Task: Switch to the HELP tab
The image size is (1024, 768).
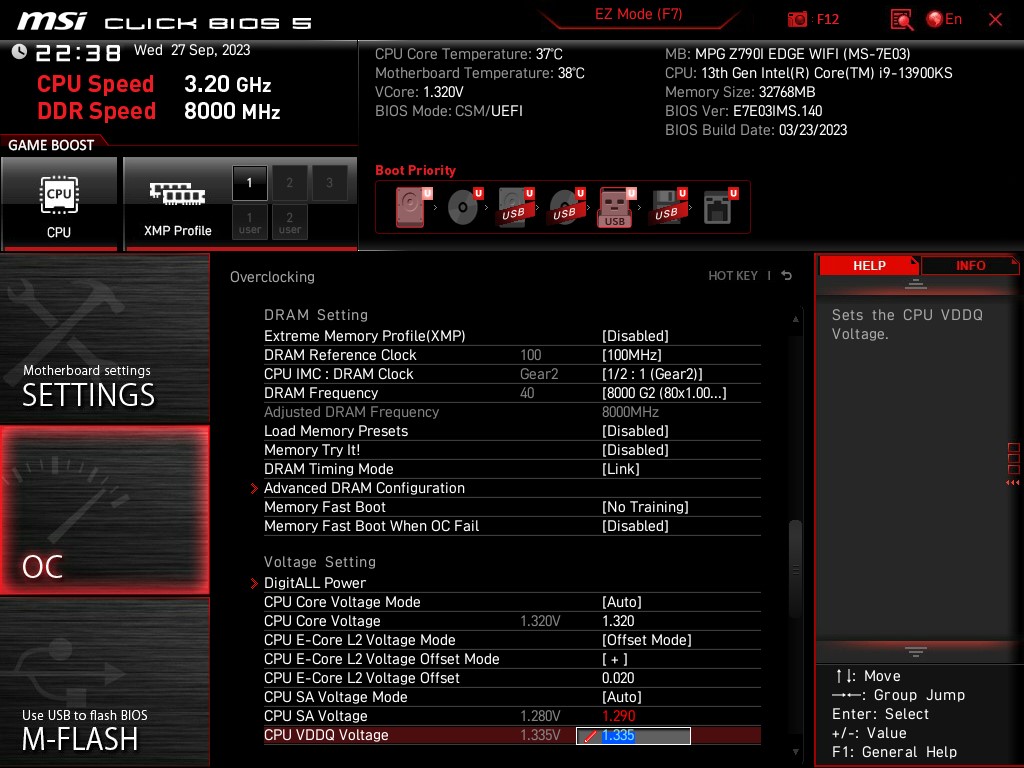Action: click(x=869, y=265)
